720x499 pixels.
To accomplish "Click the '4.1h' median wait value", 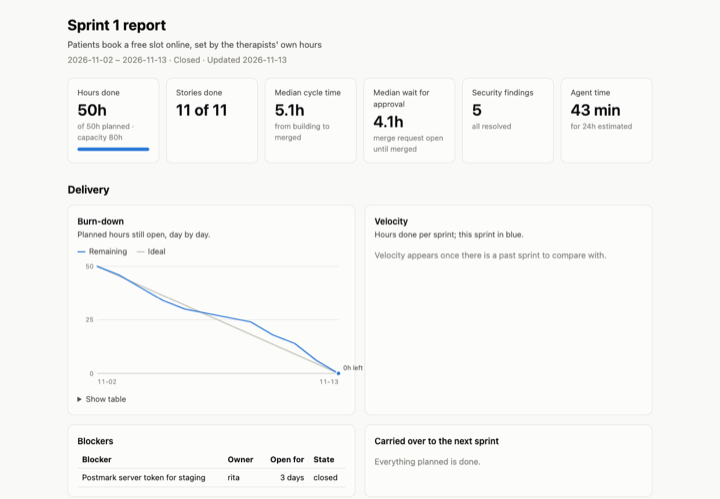I will pyautogui.click(x=388, y=122).
